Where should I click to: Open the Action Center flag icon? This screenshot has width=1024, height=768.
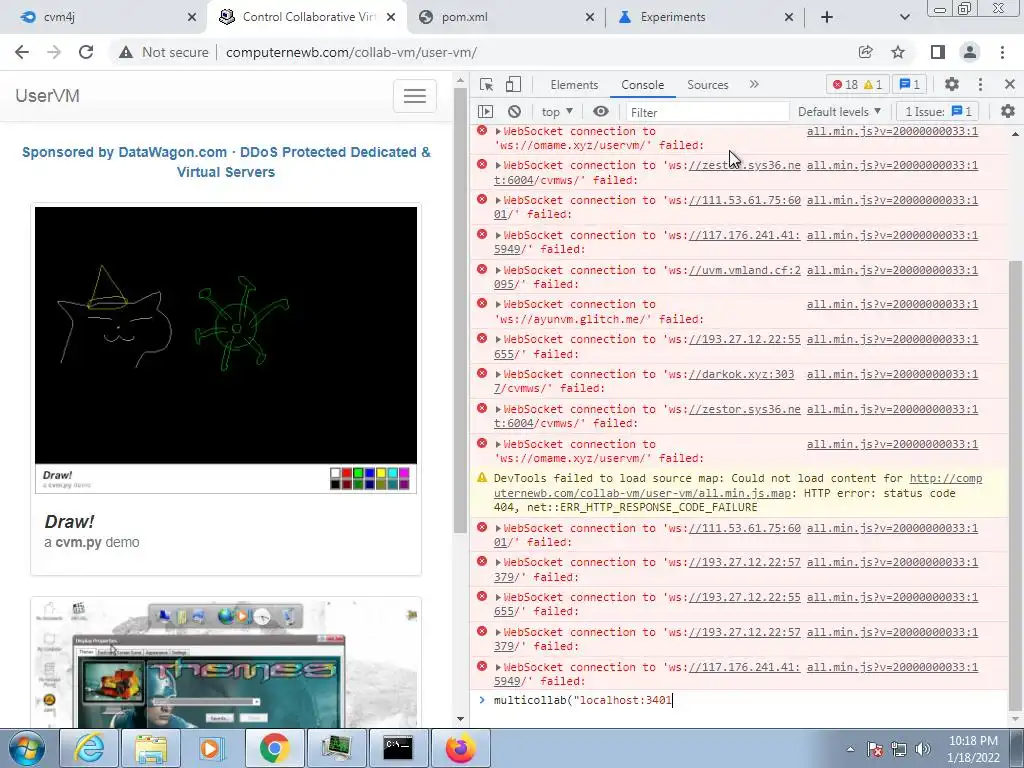875,749
